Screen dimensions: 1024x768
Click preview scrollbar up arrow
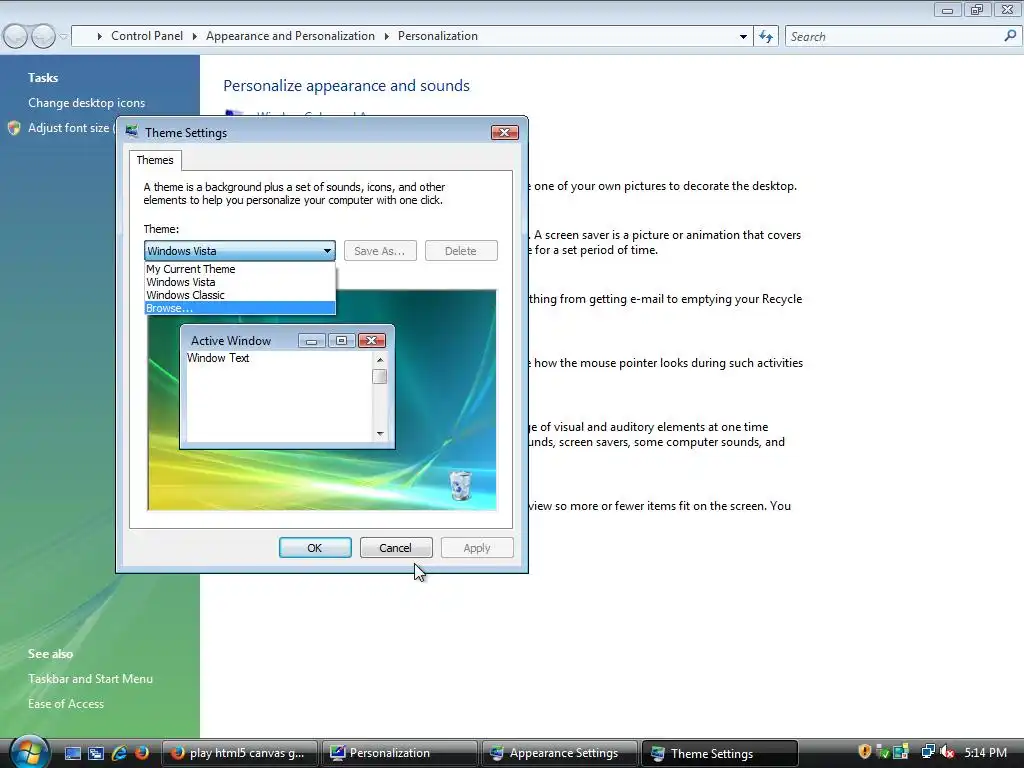coord(379,360)
